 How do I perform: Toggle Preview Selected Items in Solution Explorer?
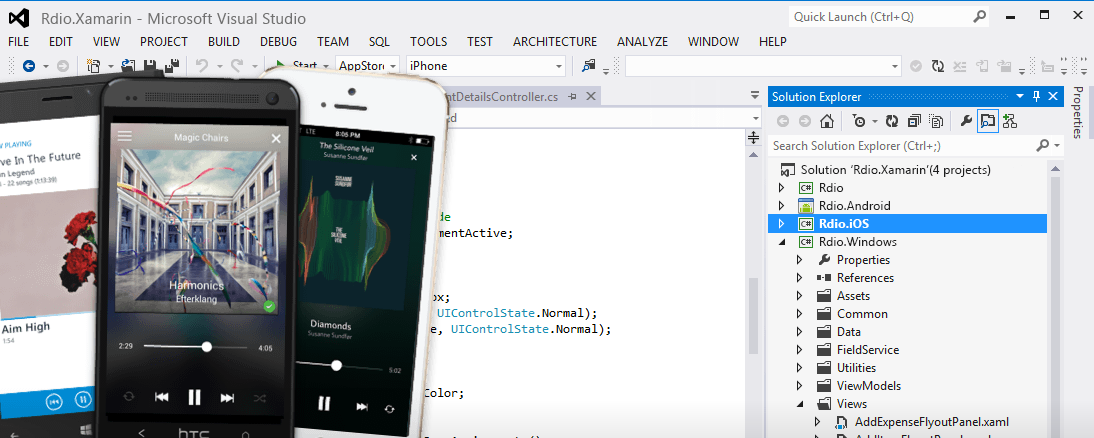point(987,121)
